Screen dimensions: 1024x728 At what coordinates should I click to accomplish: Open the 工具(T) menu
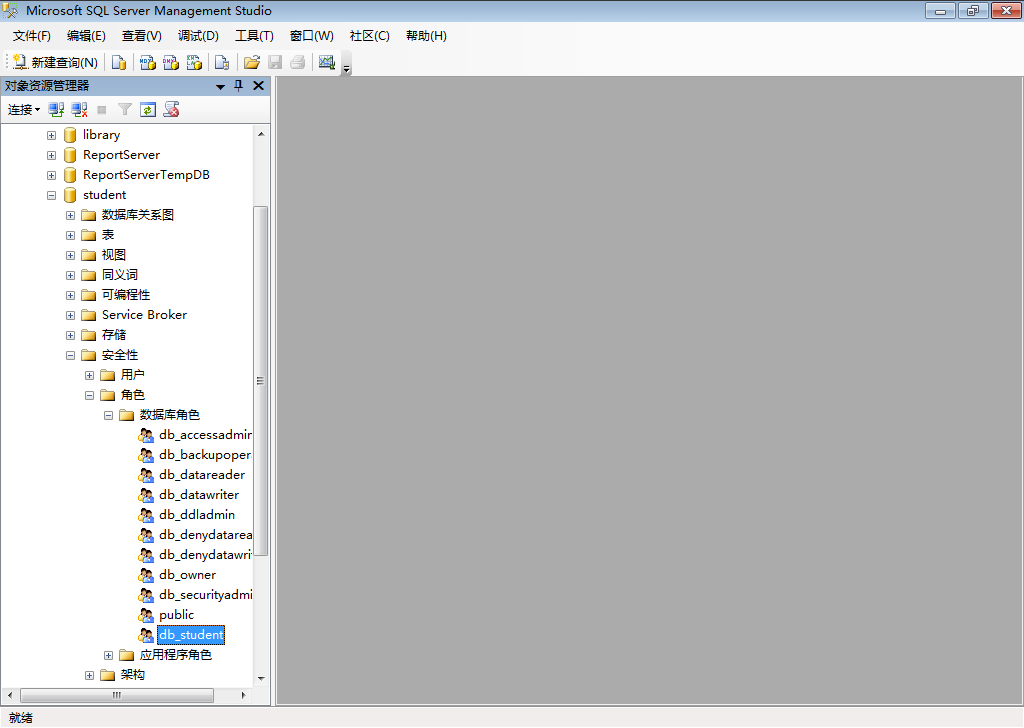click(254, 36)
